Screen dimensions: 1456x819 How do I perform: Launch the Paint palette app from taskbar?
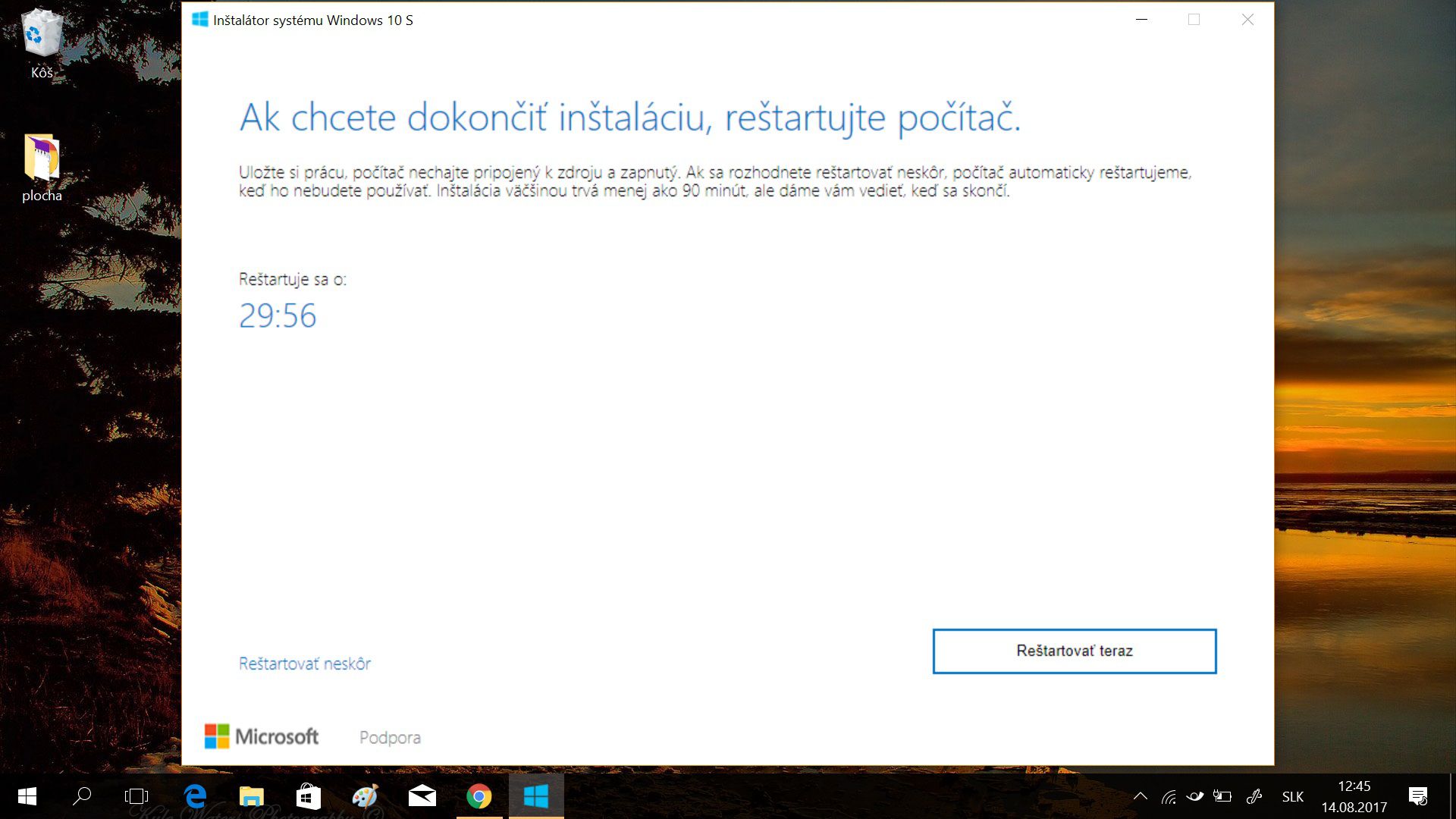[x=365, y=796]
